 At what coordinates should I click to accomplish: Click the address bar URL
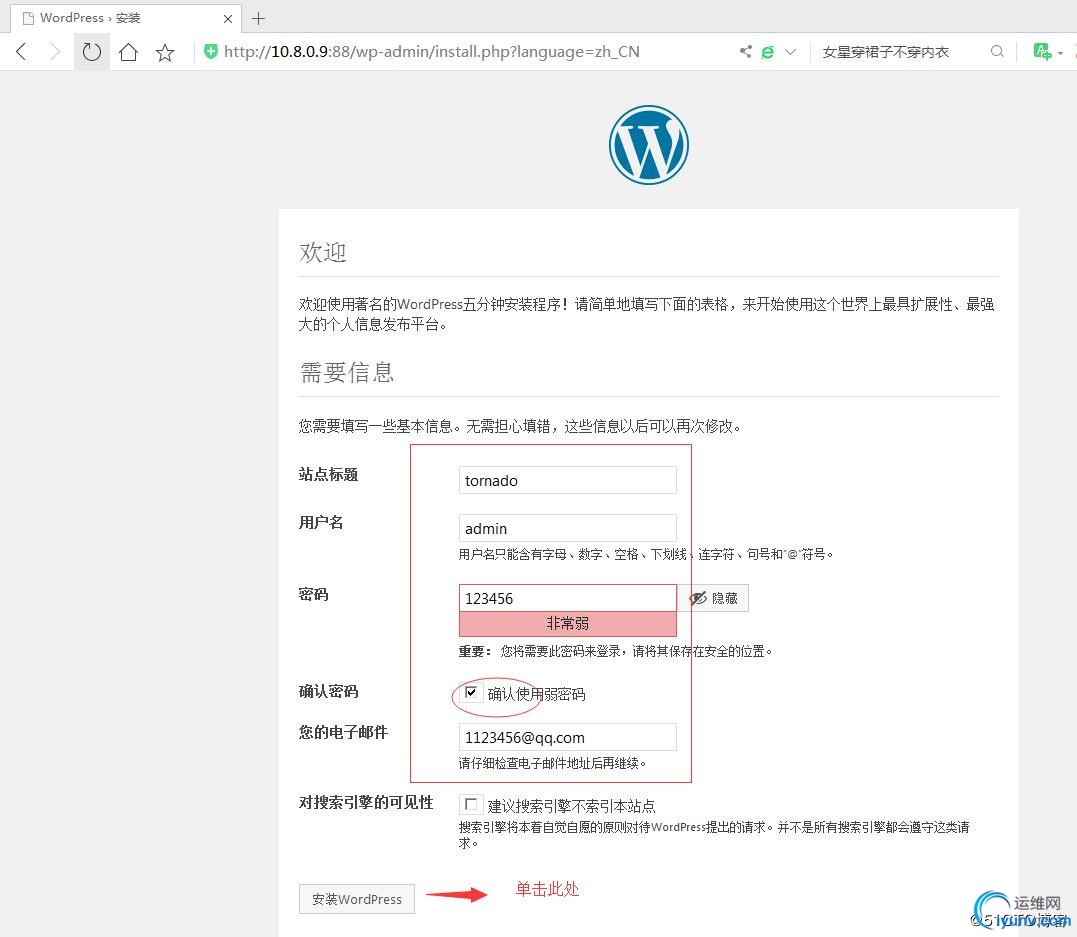pos(431,52)
